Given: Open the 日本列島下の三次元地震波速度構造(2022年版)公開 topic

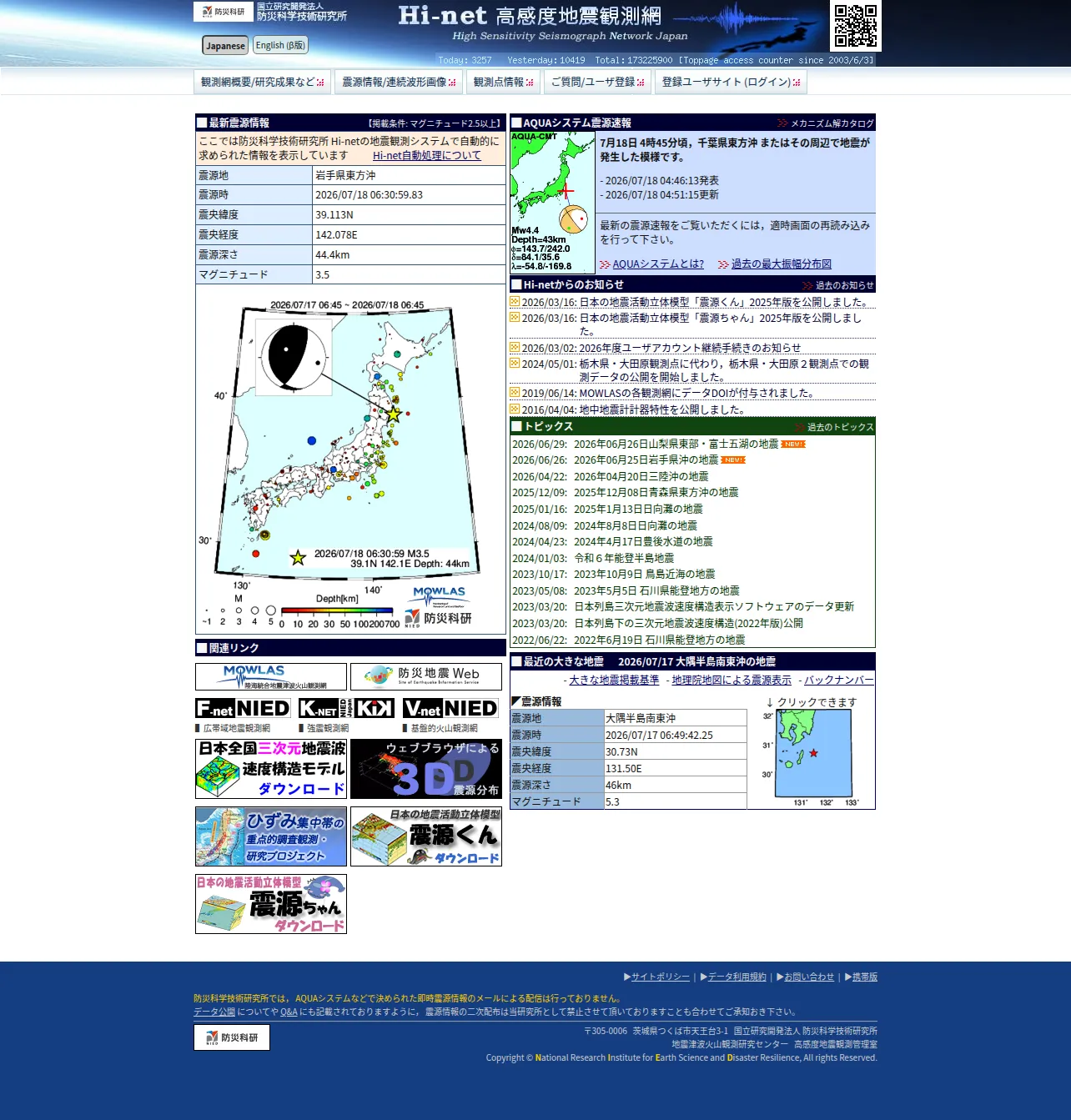Looking at the screenshot, I should 688,624.
